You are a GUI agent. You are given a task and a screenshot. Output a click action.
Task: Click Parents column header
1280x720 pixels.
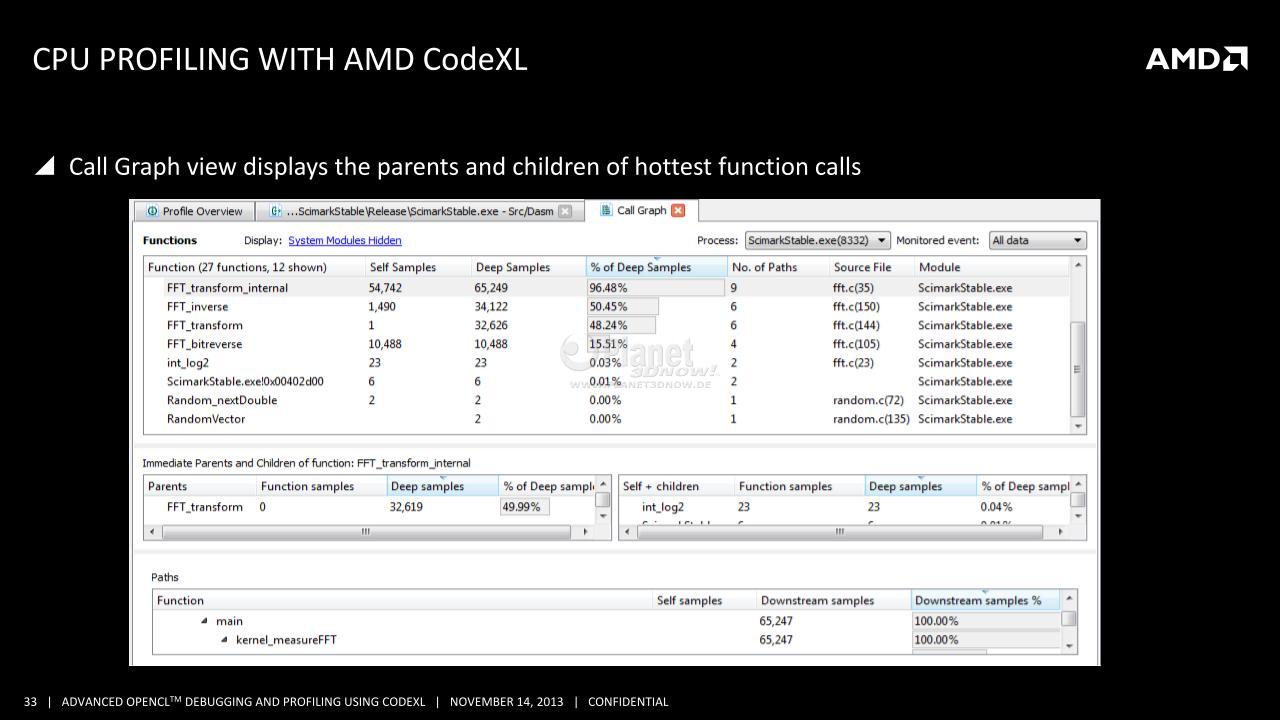[200, 487]
